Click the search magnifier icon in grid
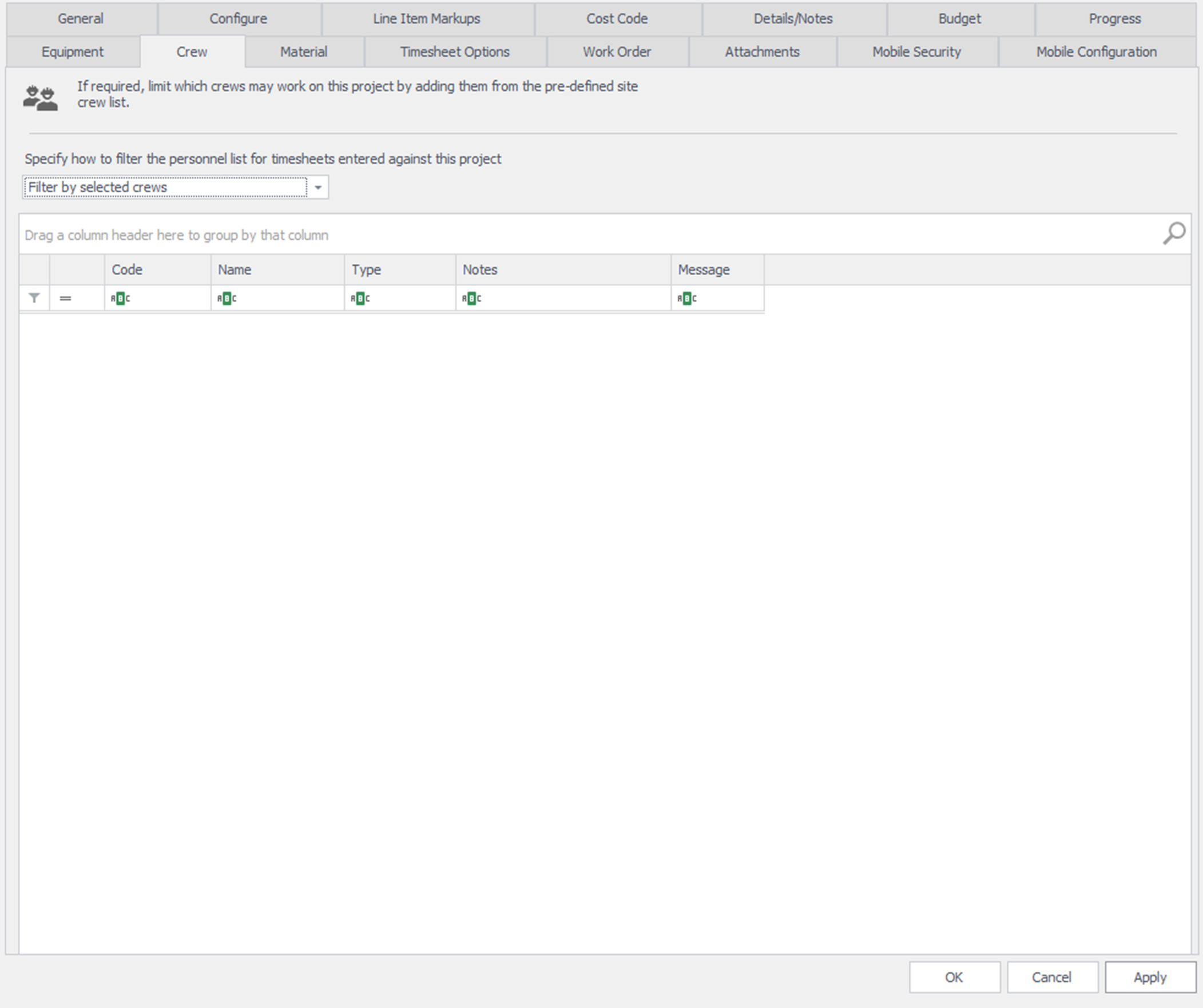Viewport: 1203px width, 1008px height. click(x=1174, y=233)
